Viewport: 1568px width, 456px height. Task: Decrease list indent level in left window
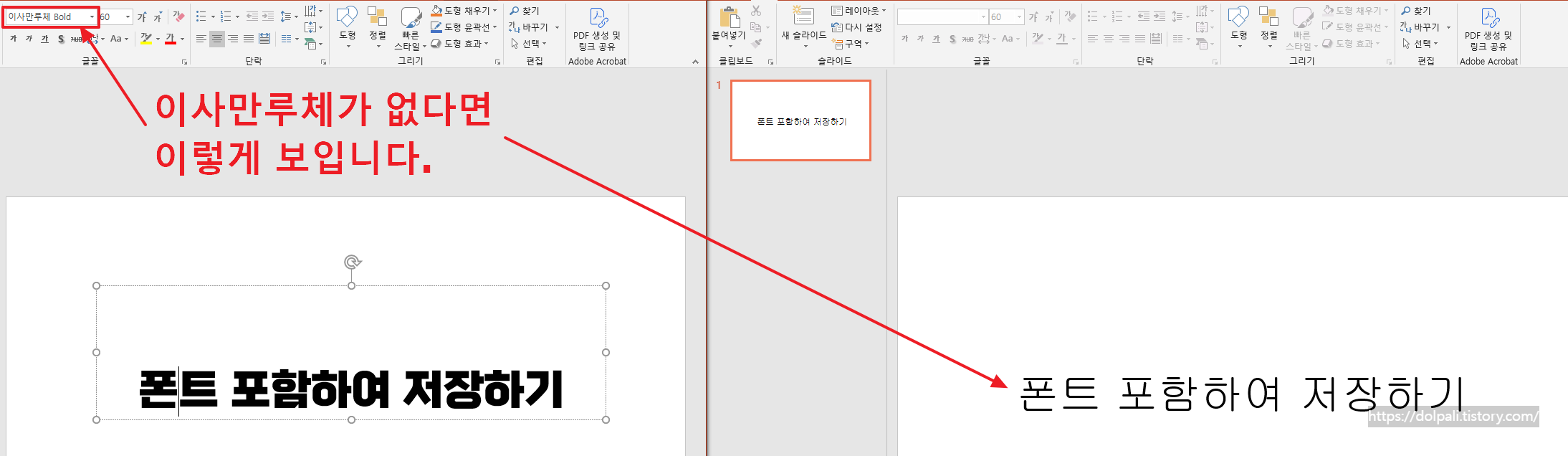(x=252, y=16)
